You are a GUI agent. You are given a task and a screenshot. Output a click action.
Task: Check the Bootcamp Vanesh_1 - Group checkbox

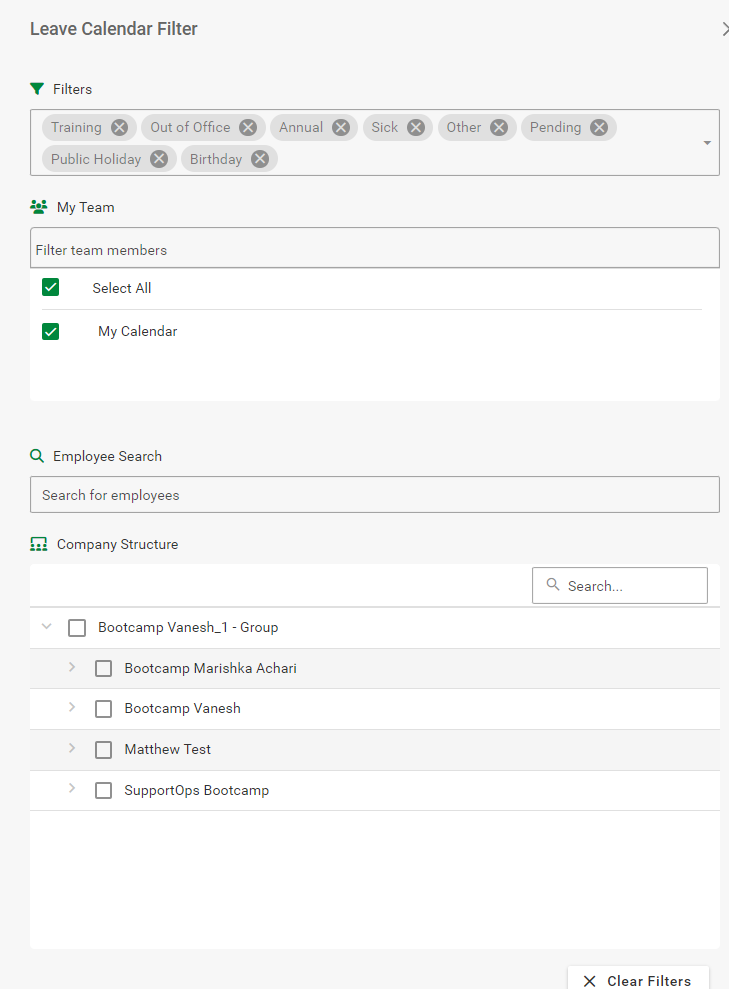point(77,628)
